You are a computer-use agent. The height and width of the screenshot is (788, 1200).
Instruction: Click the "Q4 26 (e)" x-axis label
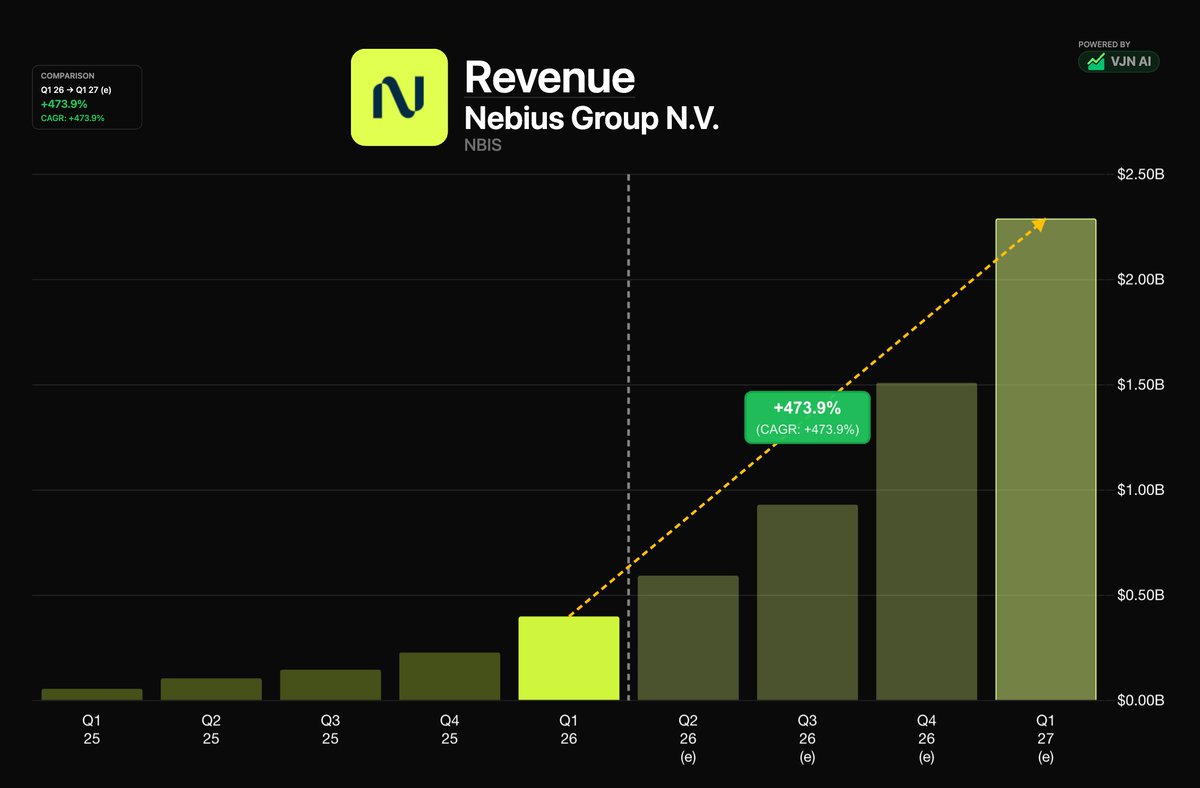coord(926,738)
